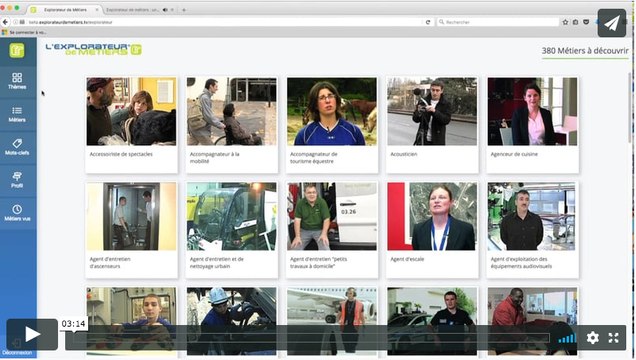This screenshot has width=636, height=360.
Task: Open Mots-clefs in the sidebar
Action: point(17,147)
